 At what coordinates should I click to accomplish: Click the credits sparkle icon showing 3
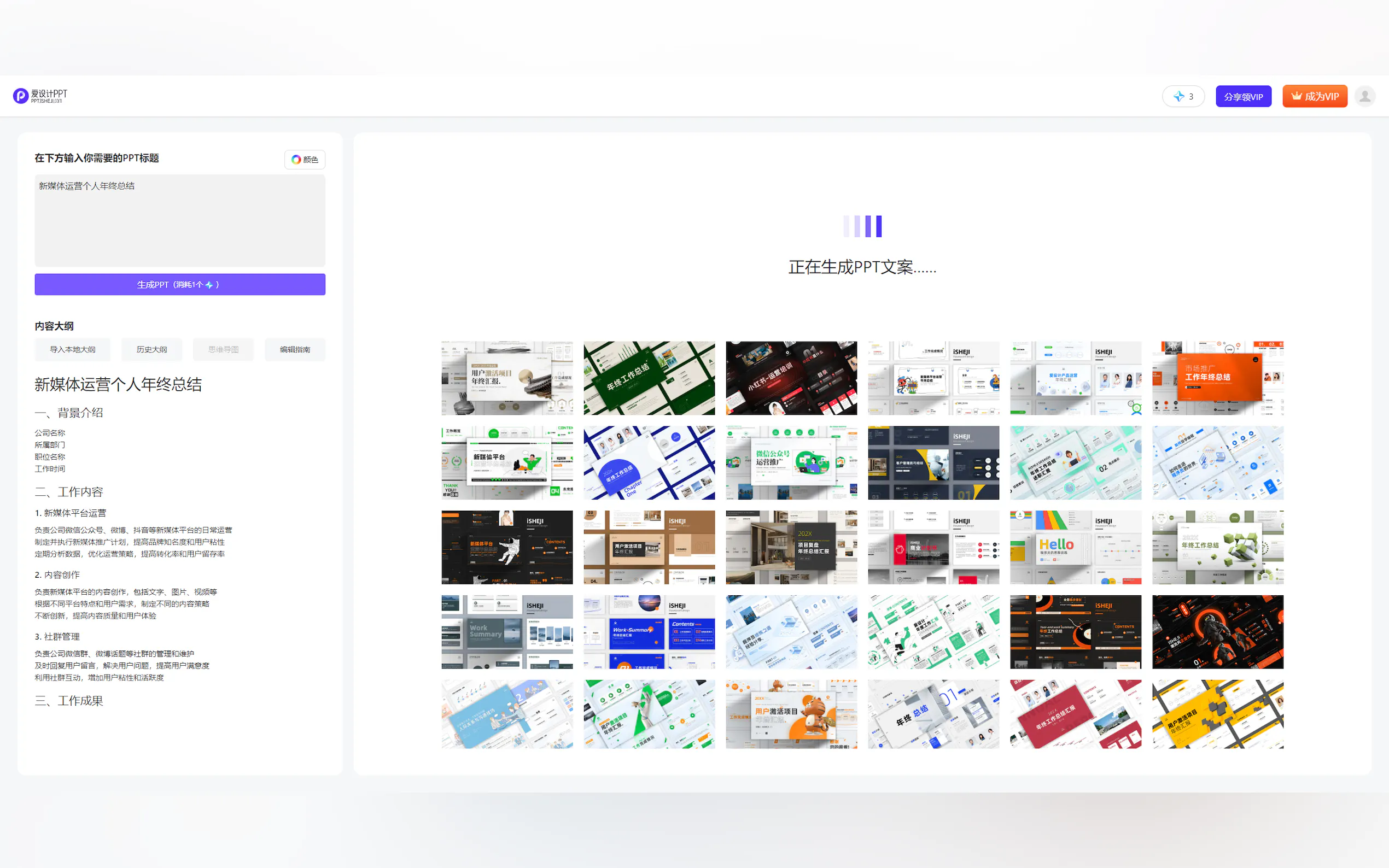pyautogui.click(x=1179, y=96)
